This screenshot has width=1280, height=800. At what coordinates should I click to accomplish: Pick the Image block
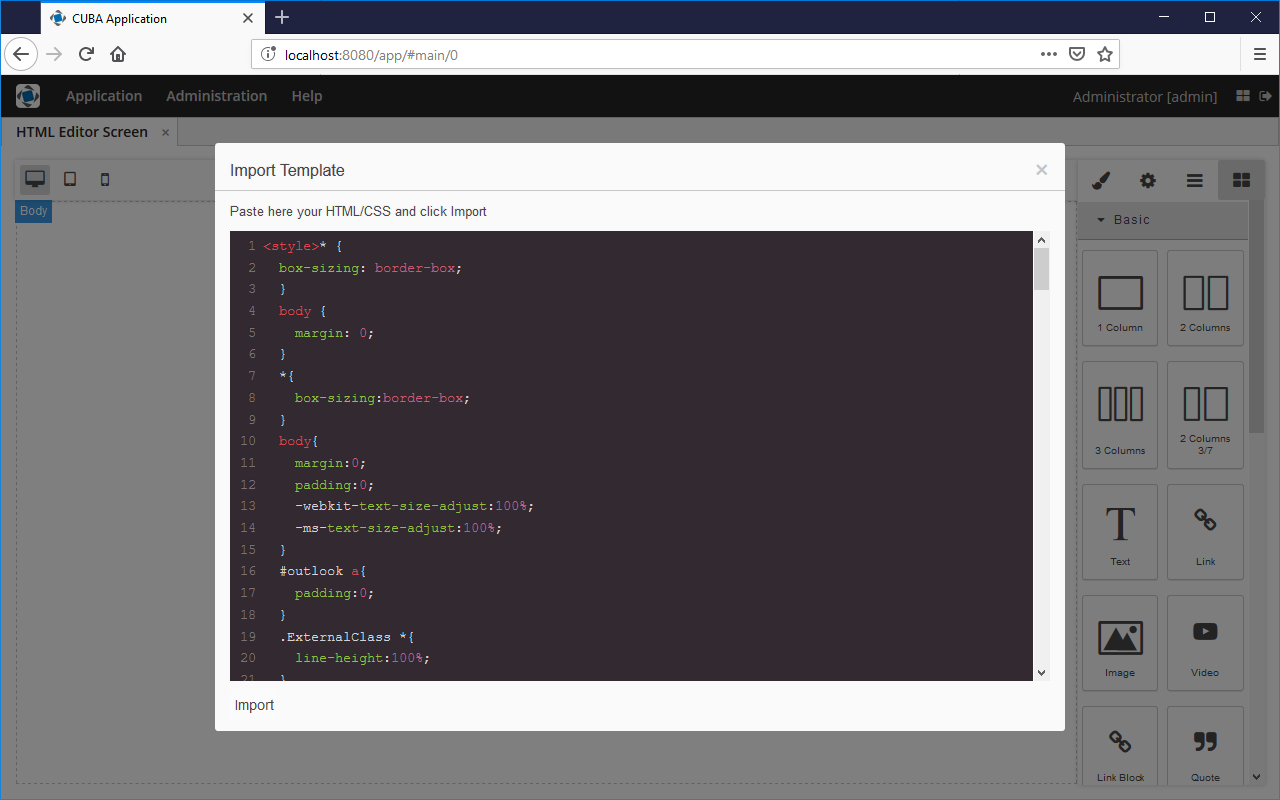click(x=1120, y=642)
